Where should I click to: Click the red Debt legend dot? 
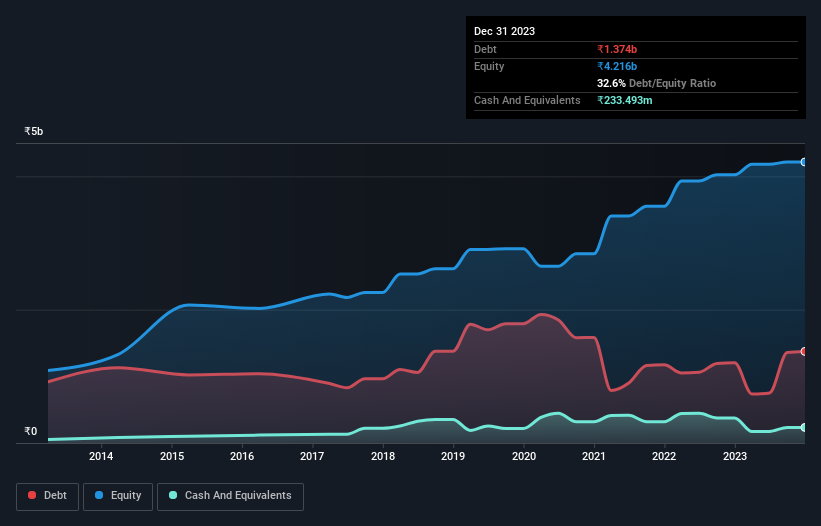[32, 495]
